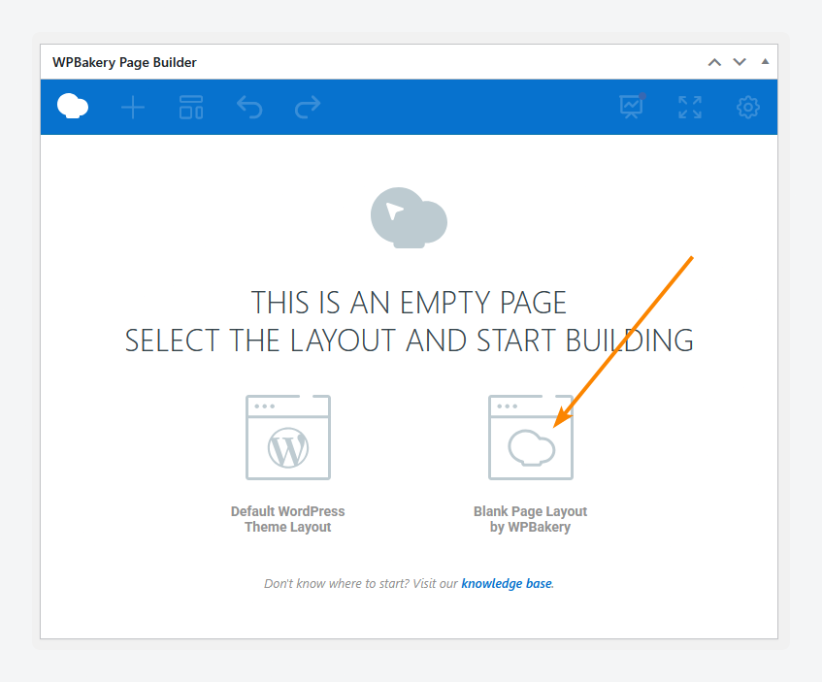Add new element with plus icon

pos(133,107)
